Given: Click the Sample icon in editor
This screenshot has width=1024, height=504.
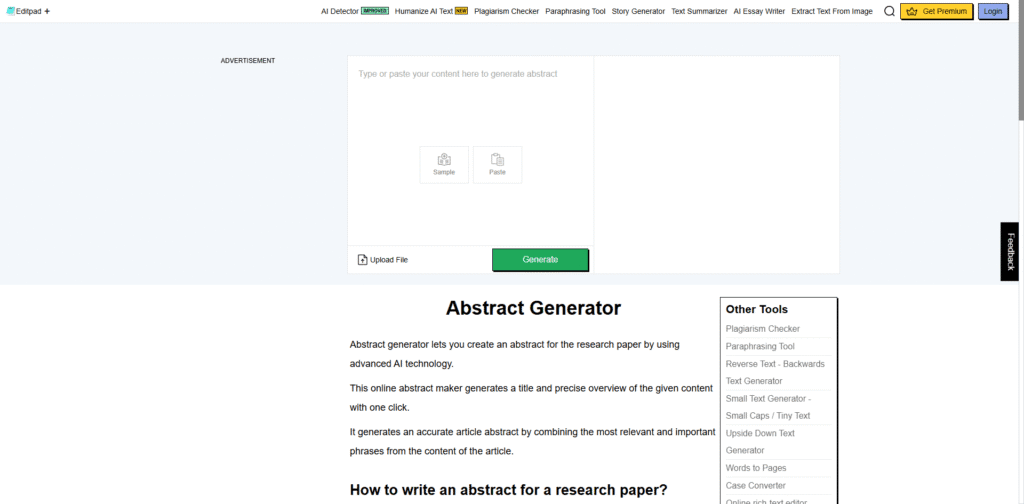Looking at the screenshot, I should pos(444,160).
